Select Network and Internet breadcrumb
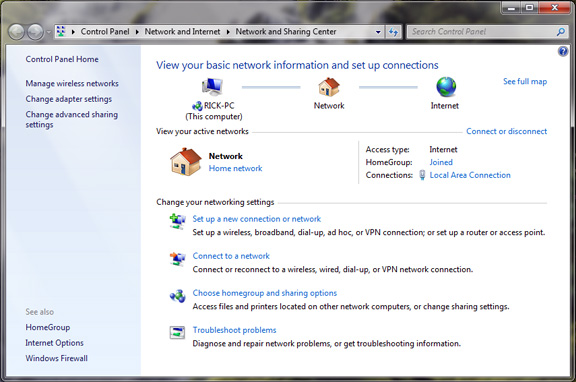The width and height of the screenshot is (576, 382). click(182, 32)
